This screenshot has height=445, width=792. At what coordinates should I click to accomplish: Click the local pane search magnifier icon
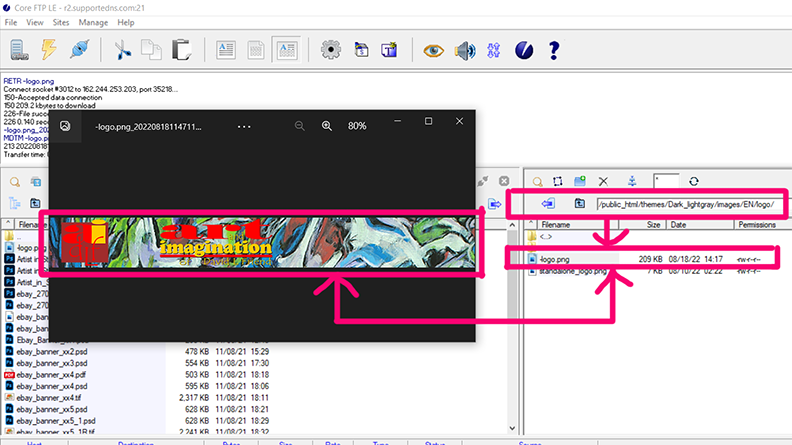(x=15, y=182)
